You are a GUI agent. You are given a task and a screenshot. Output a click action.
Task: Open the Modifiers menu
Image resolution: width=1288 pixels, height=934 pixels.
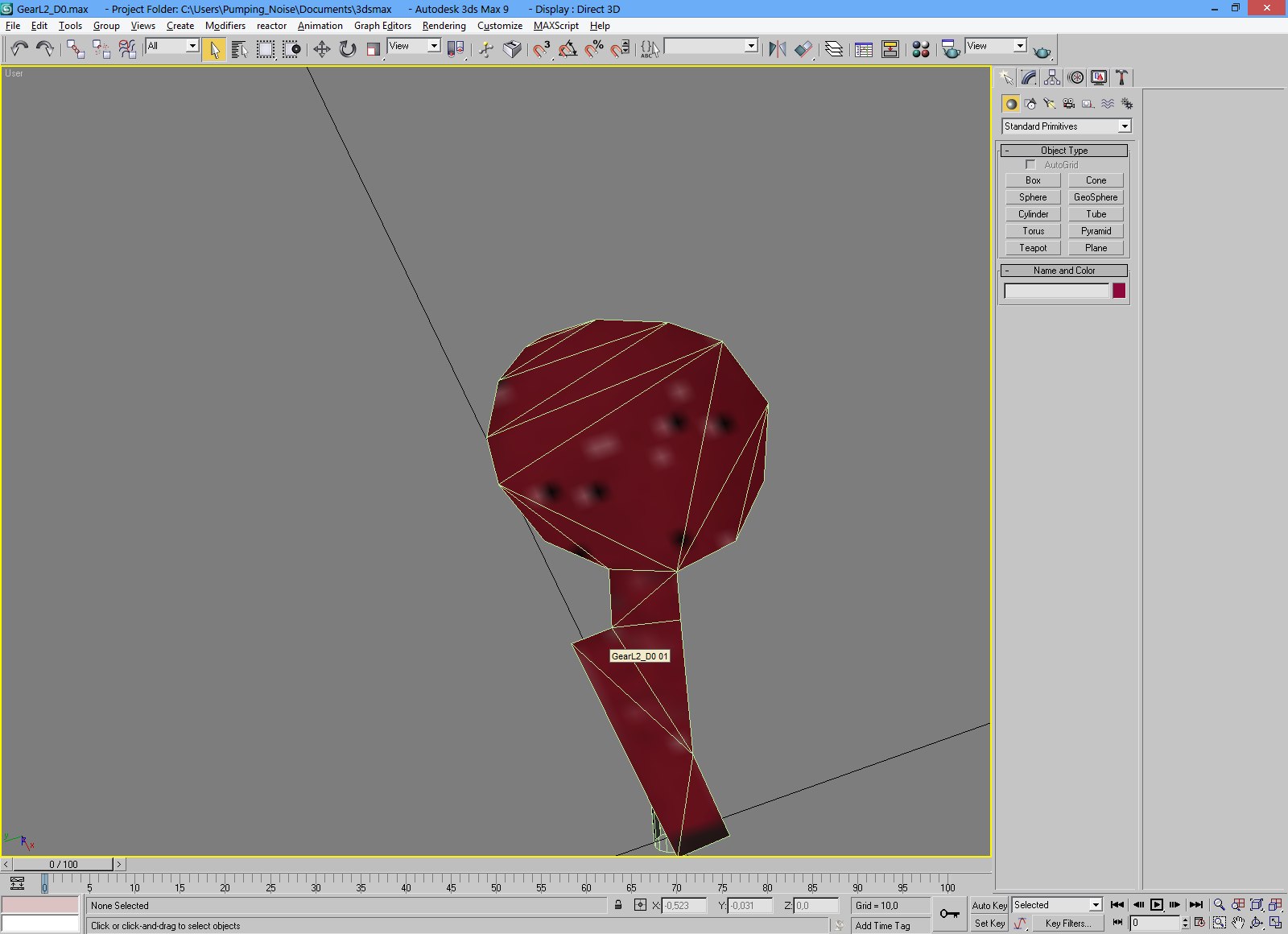point(225,26)
